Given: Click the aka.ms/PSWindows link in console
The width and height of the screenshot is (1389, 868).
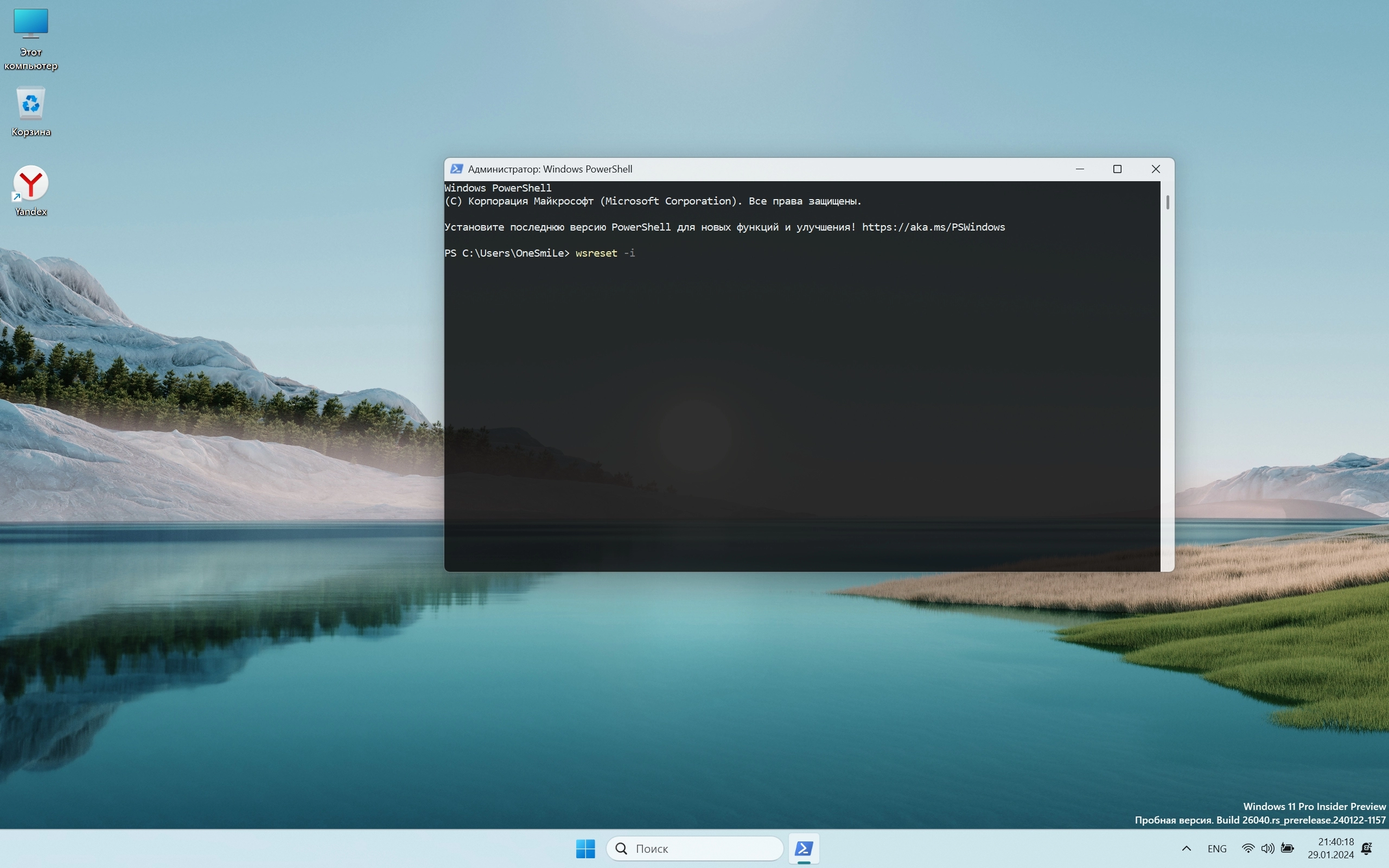Looking at the screenshot, I should coord(933,227).
